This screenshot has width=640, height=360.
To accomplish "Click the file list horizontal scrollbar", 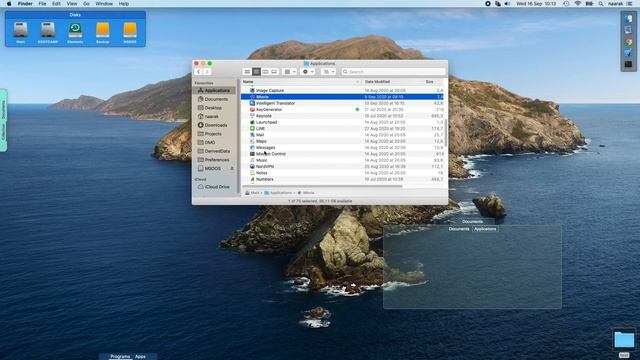I will [x=322, y=187].
